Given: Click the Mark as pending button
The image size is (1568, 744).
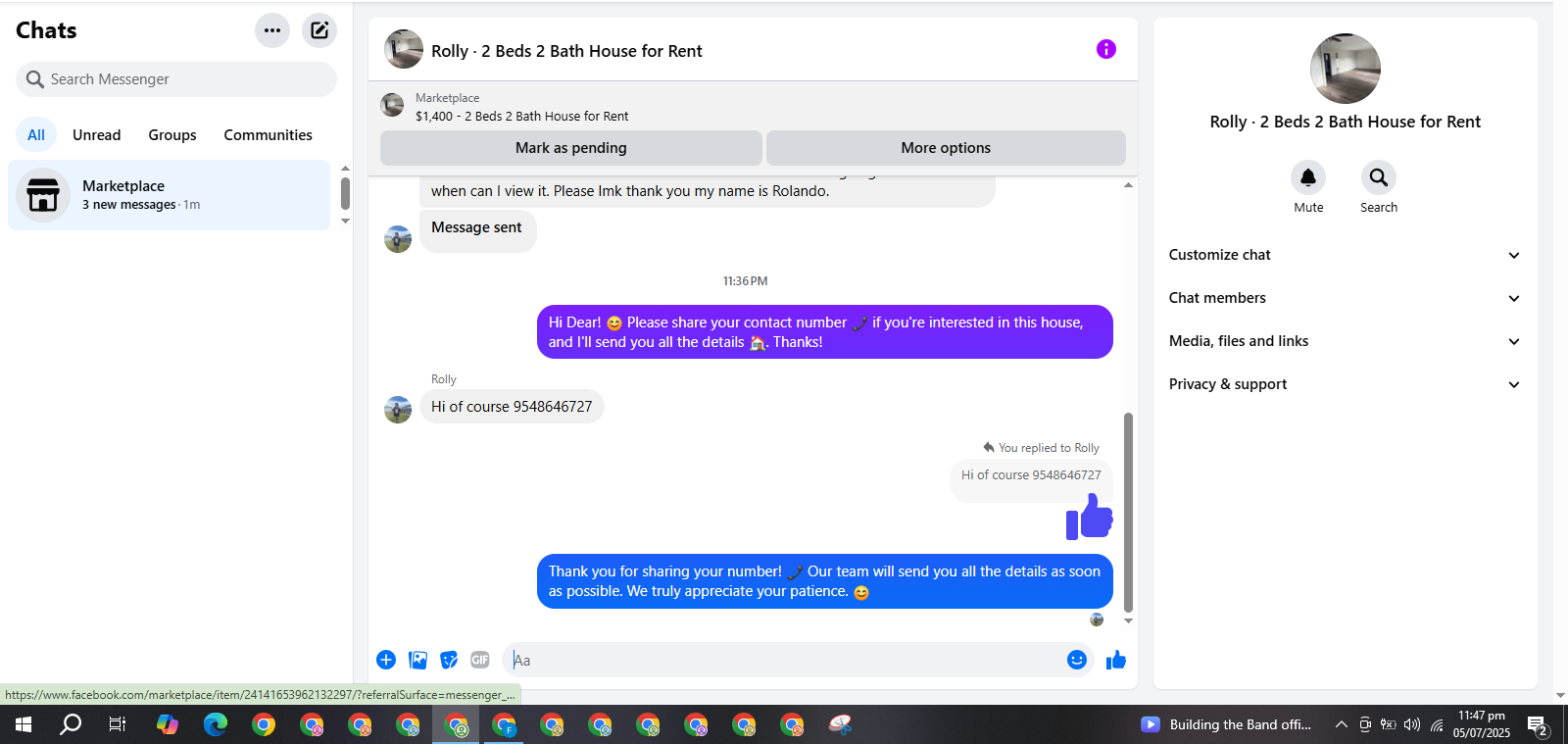Looking at the screenshot, I should (x=571, y=148).
